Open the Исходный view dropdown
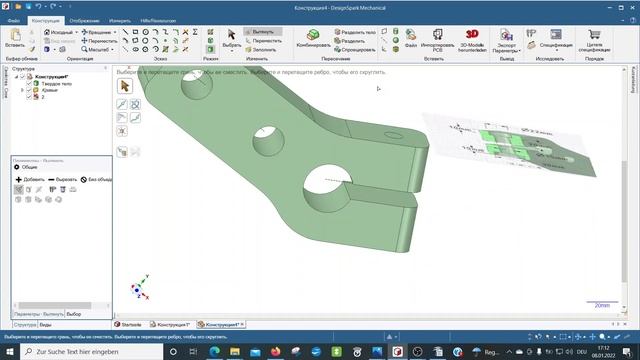The height and width of the screenshot is (360, 640). click(76, 32)
